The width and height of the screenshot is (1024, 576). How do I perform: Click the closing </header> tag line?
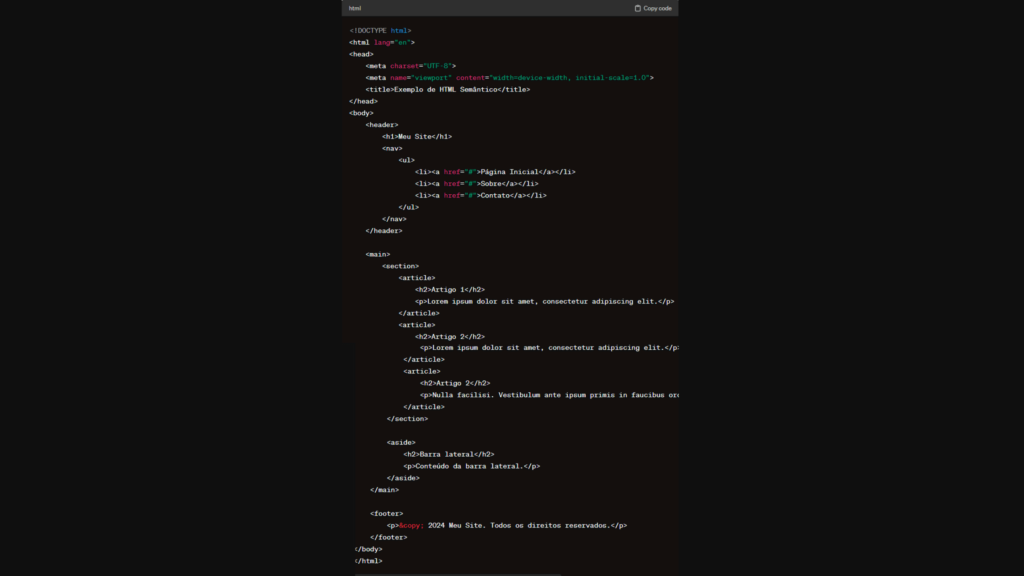tap(384, 231)
